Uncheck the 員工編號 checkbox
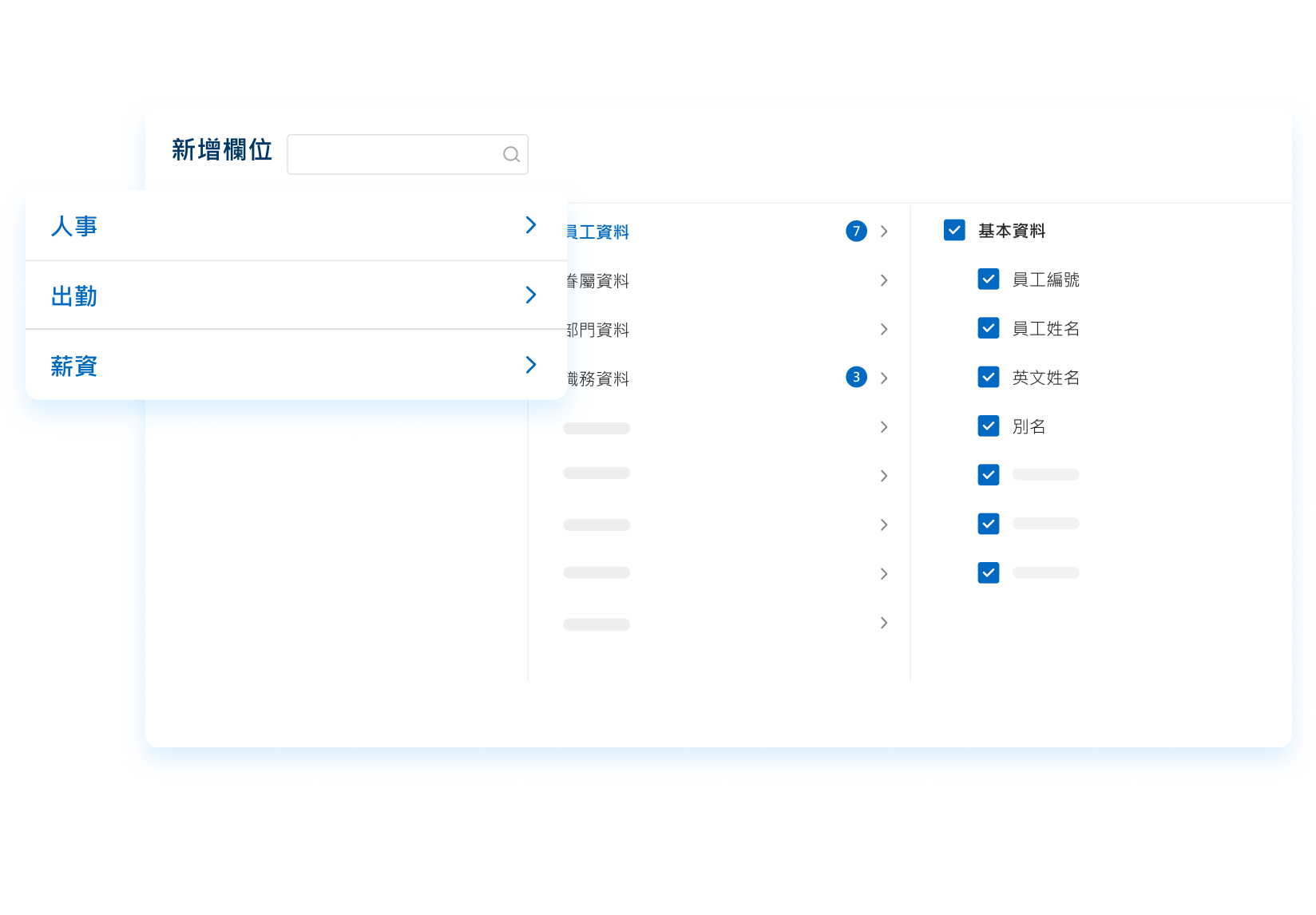The height and width of the screenshot is (915, 1316). 988,279
